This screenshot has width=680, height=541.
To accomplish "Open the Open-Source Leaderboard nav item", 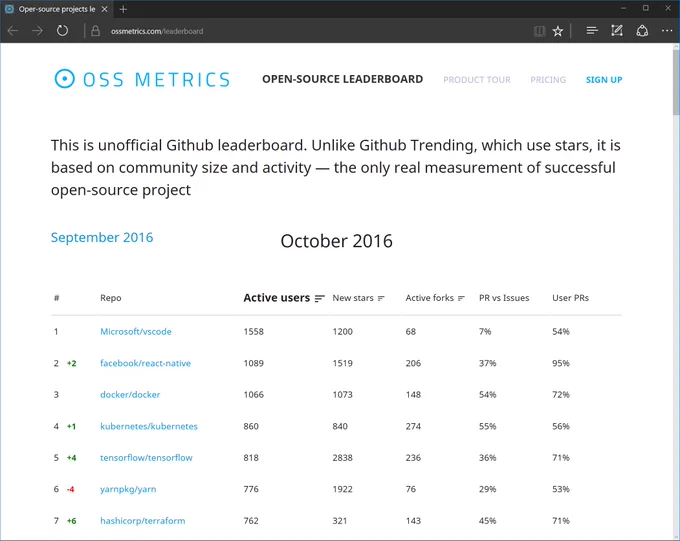I will click(343, 79).
